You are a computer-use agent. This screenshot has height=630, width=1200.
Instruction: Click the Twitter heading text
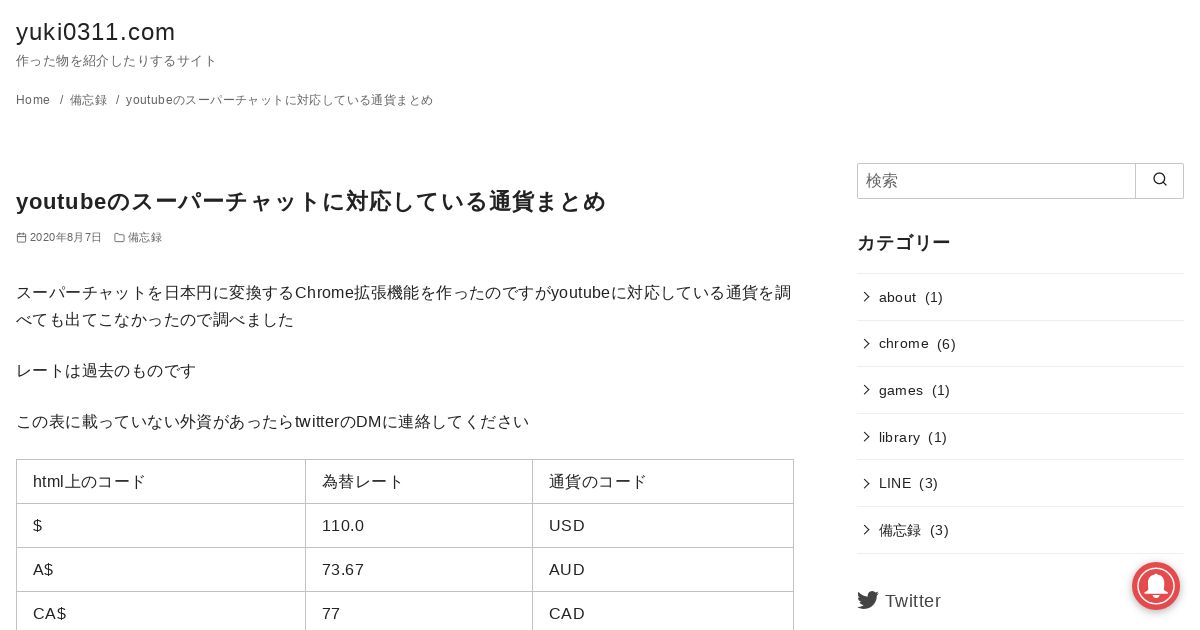point(913,601)
